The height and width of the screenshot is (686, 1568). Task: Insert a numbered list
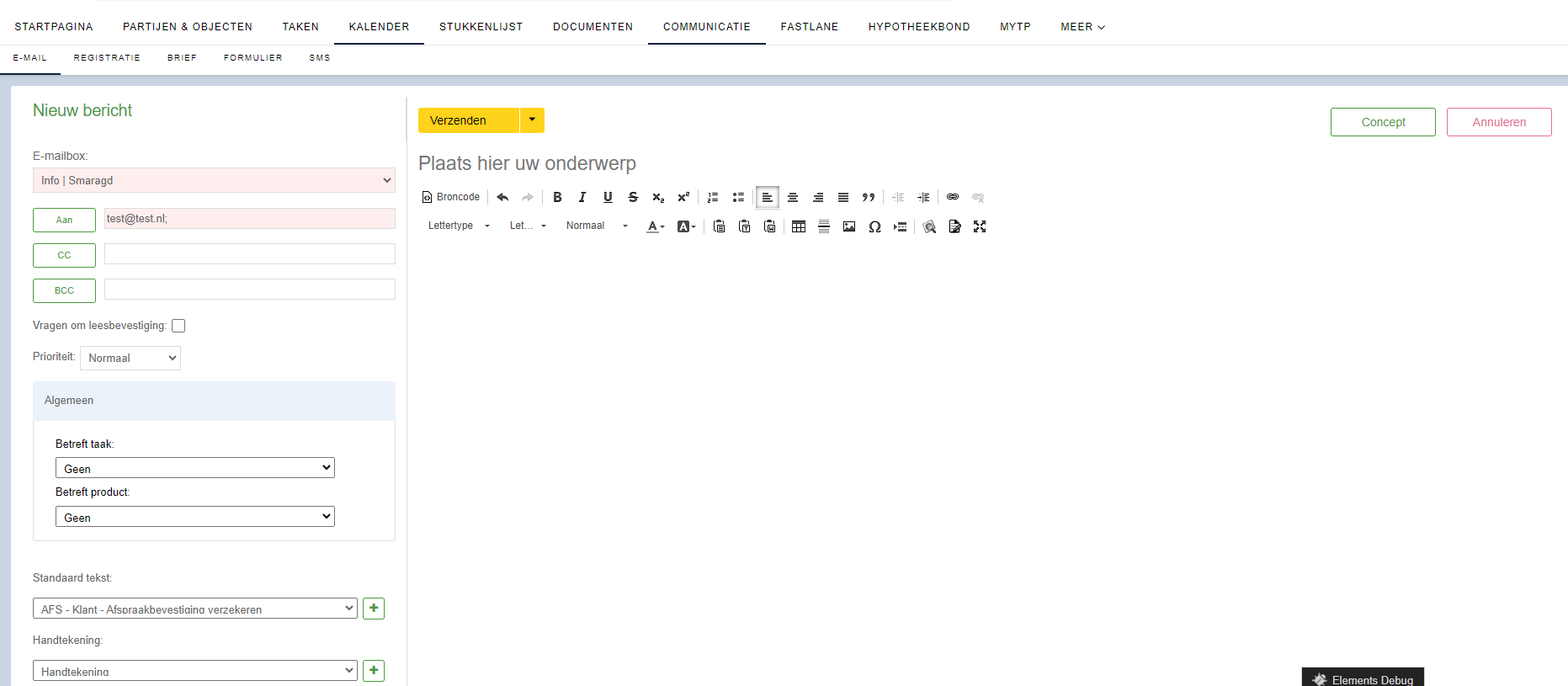[x=713, y=197]
